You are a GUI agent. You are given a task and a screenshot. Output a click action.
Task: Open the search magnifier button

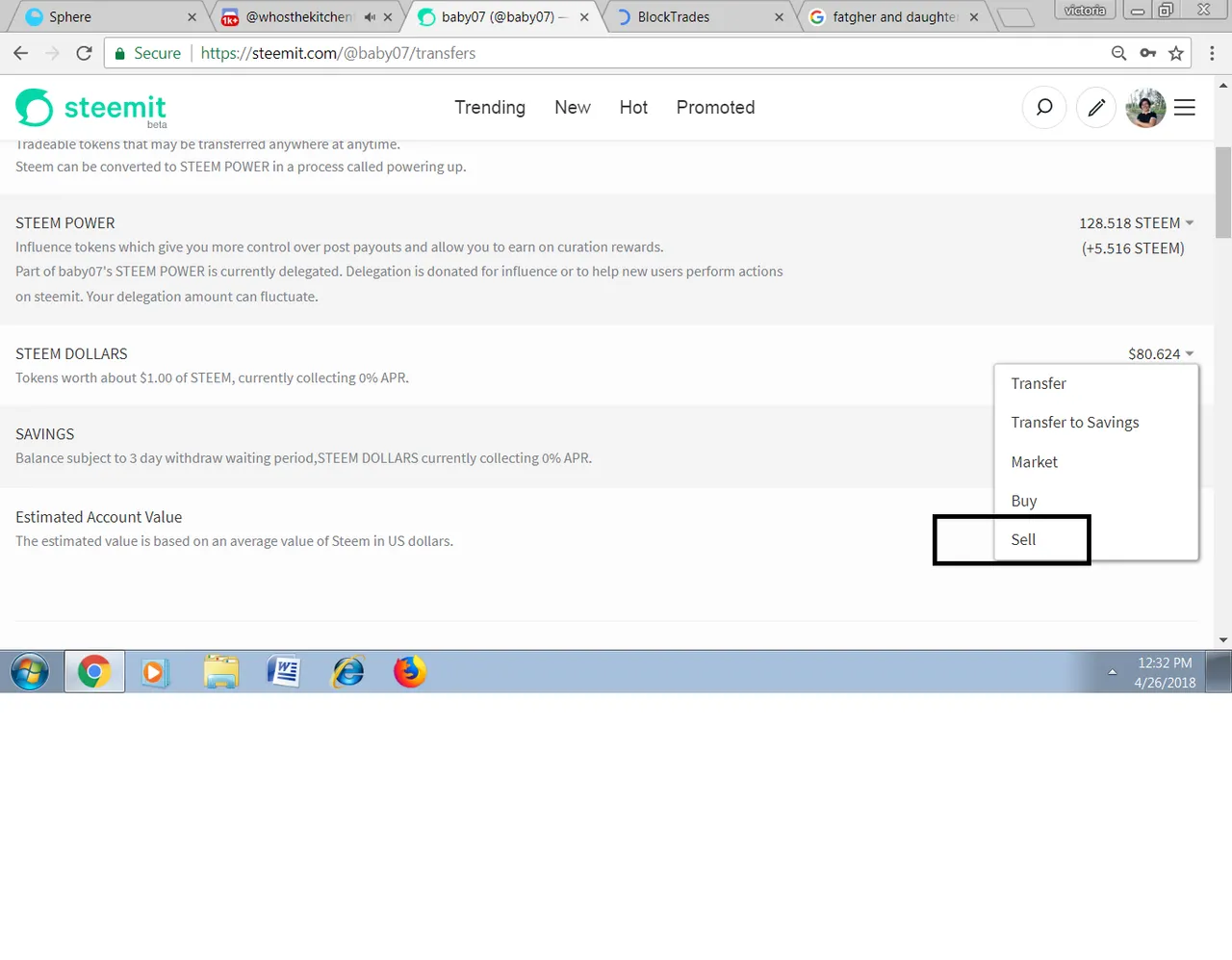[x=1044, y=107]
